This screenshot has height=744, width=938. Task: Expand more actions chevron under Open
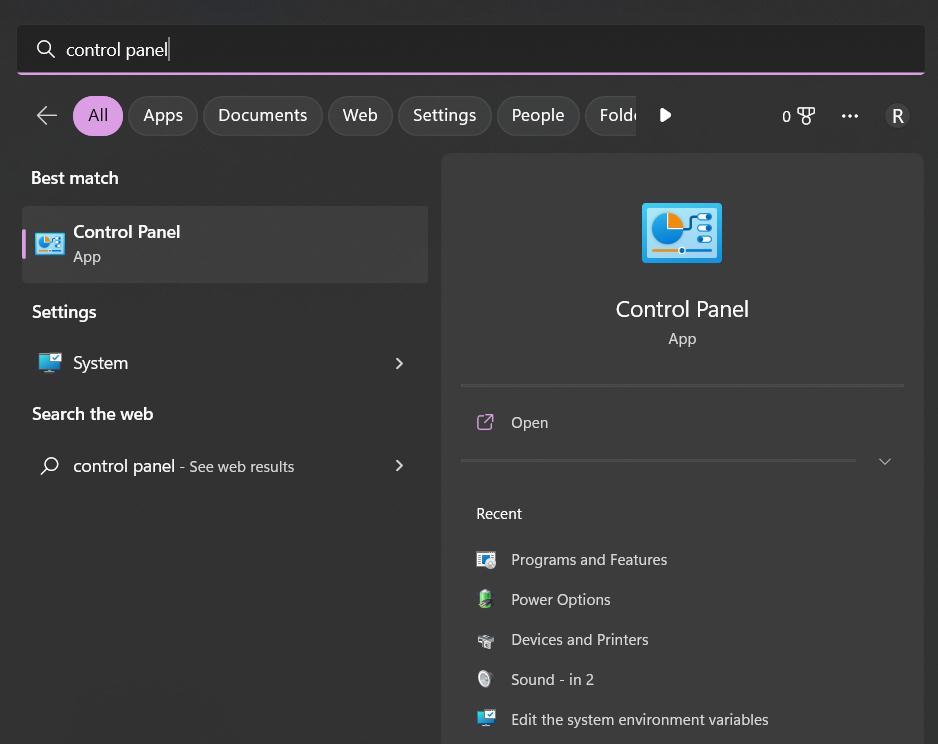884,462
